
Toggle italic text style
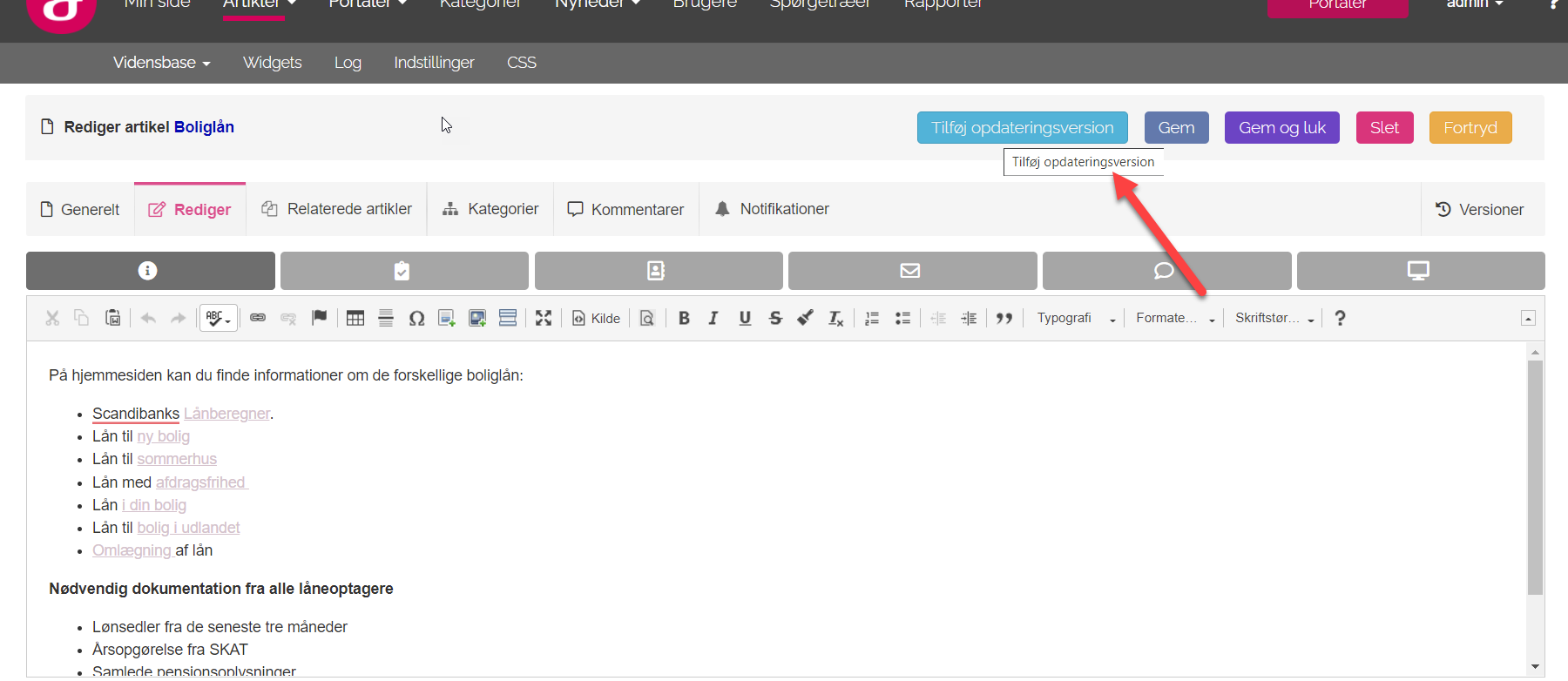(713, 319)
